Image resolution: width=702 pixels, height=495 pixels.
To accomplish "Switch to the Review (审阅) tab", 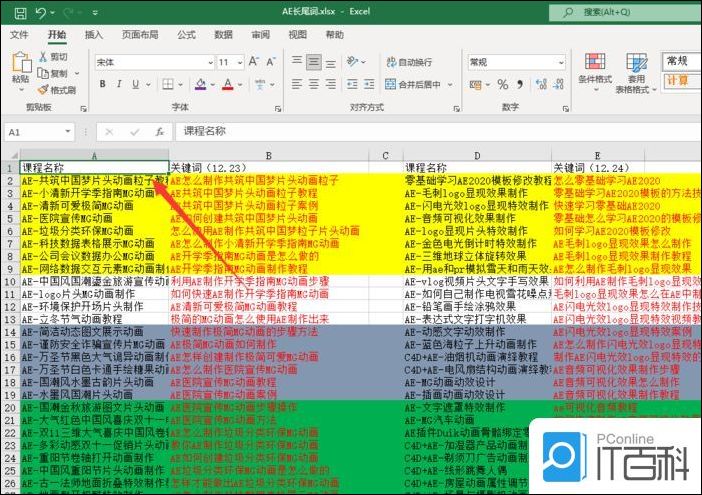I will (x=261, y=35).
